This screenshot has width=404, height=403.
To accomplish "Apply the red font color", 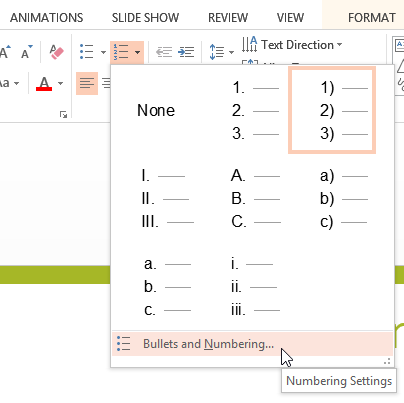I will (x=44, y=83).
